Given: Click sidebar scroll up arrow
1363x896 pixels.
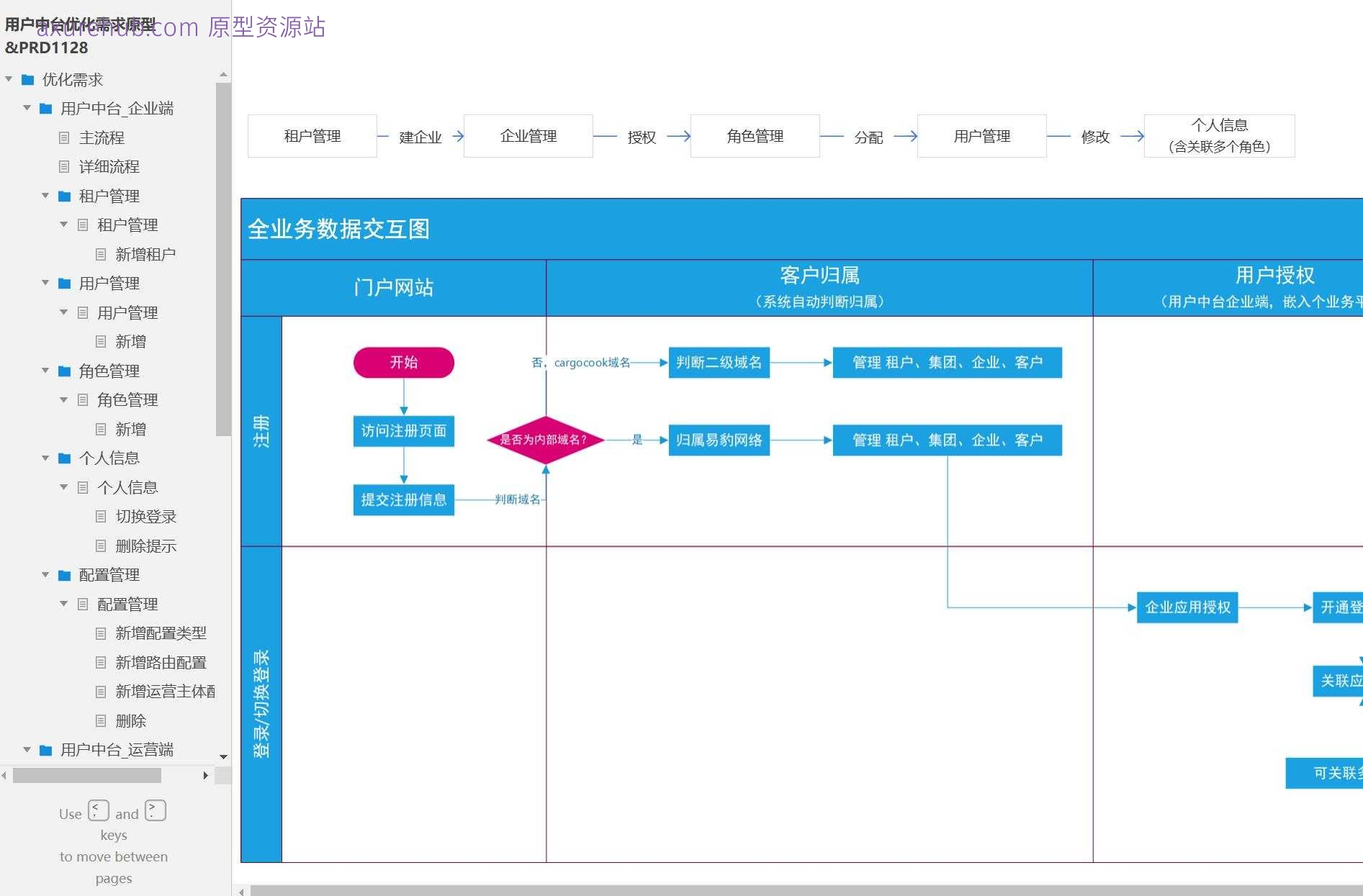Looking at the screenshot, I should coord(223,75).
